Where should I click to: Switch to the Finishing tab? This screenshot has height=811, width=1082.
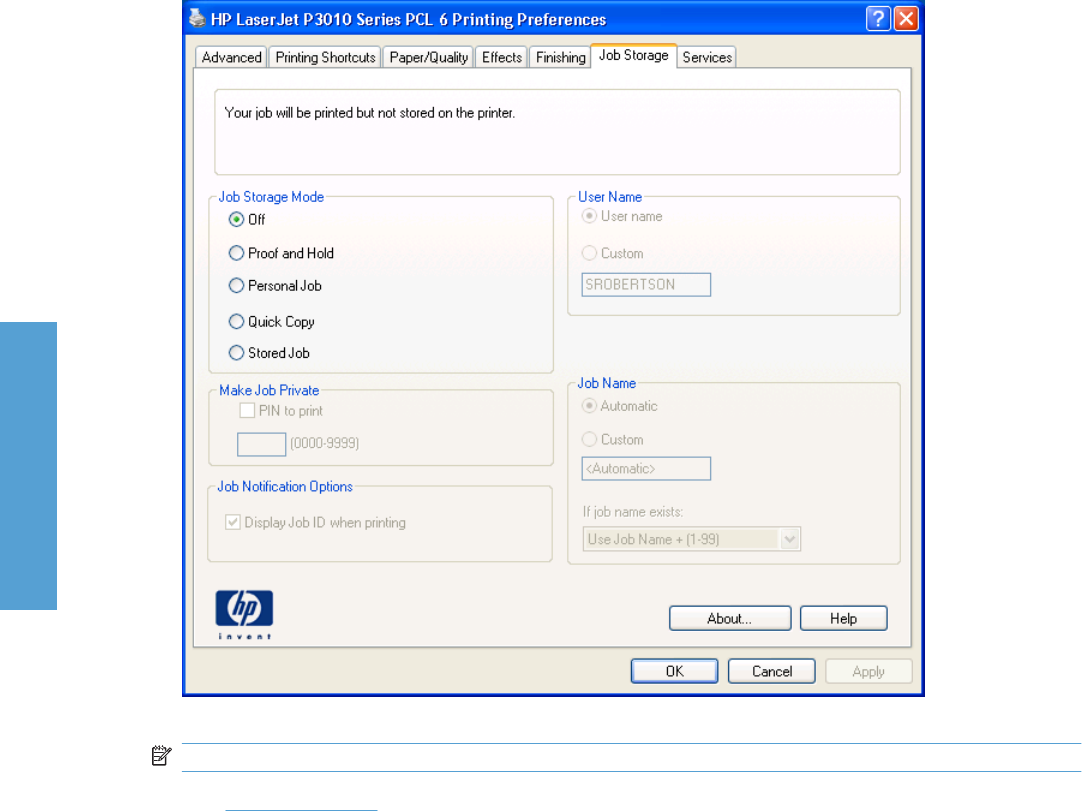[x=560, y=57]
